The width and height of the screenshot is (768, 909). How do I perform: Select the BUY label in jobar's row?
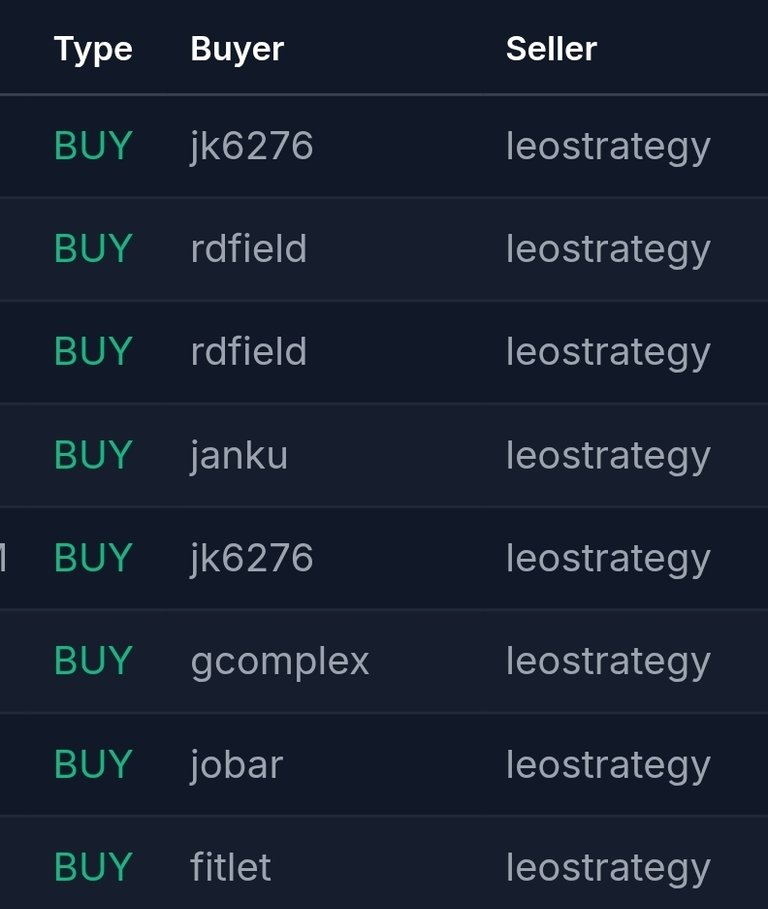click(x=93, y=764)
